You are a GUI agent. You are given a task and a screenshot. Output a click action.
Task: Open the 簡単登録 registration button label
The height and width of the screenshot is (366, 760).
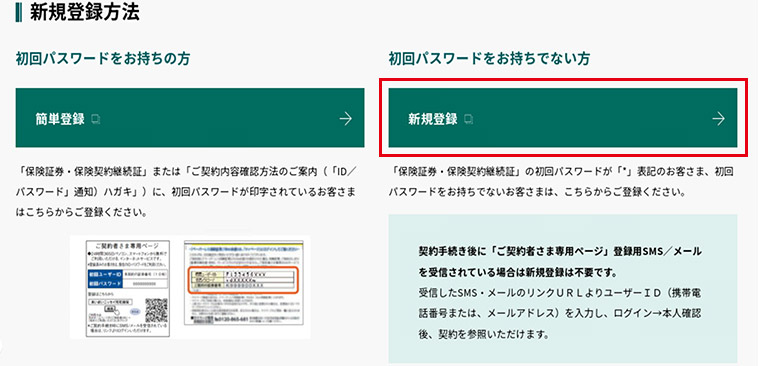[60, 119]
